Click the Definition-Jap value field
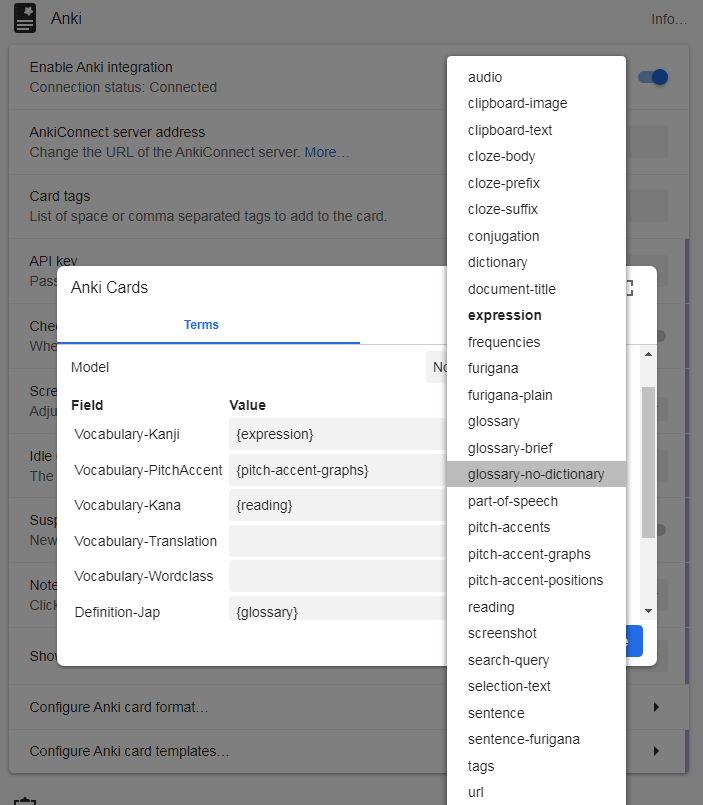 (337, 609)
